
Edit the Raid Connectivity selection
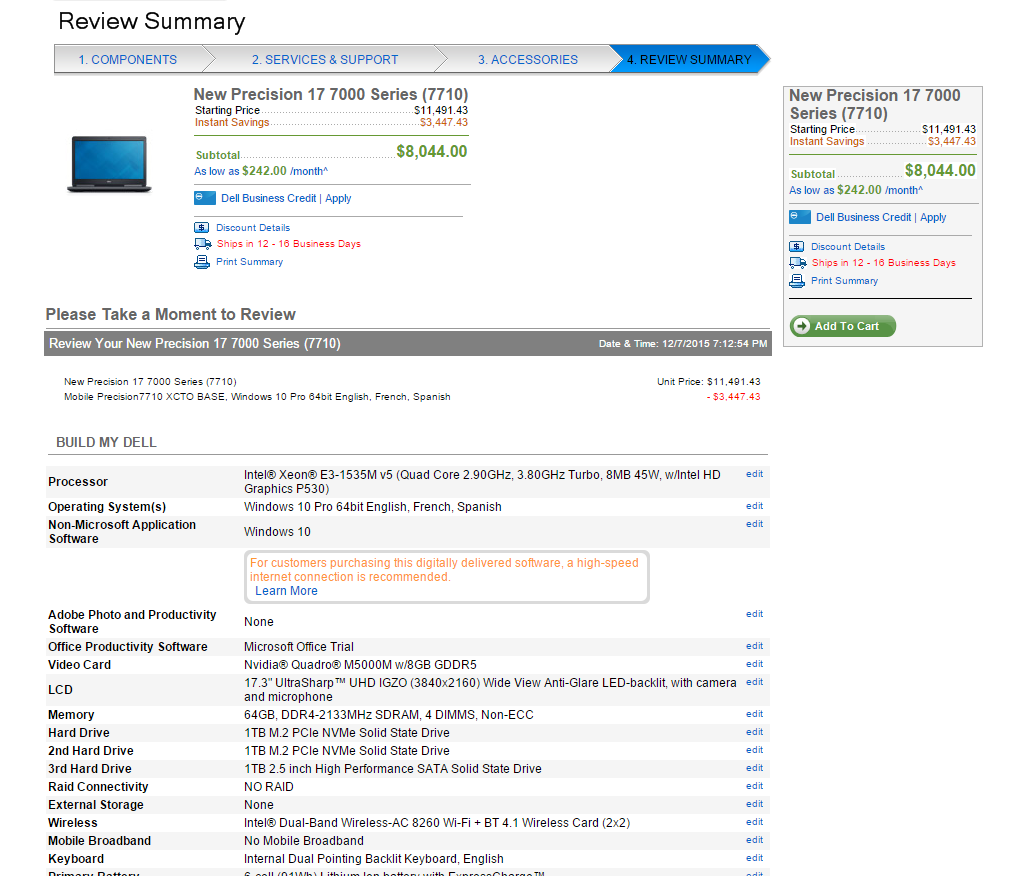pos(755,785)
